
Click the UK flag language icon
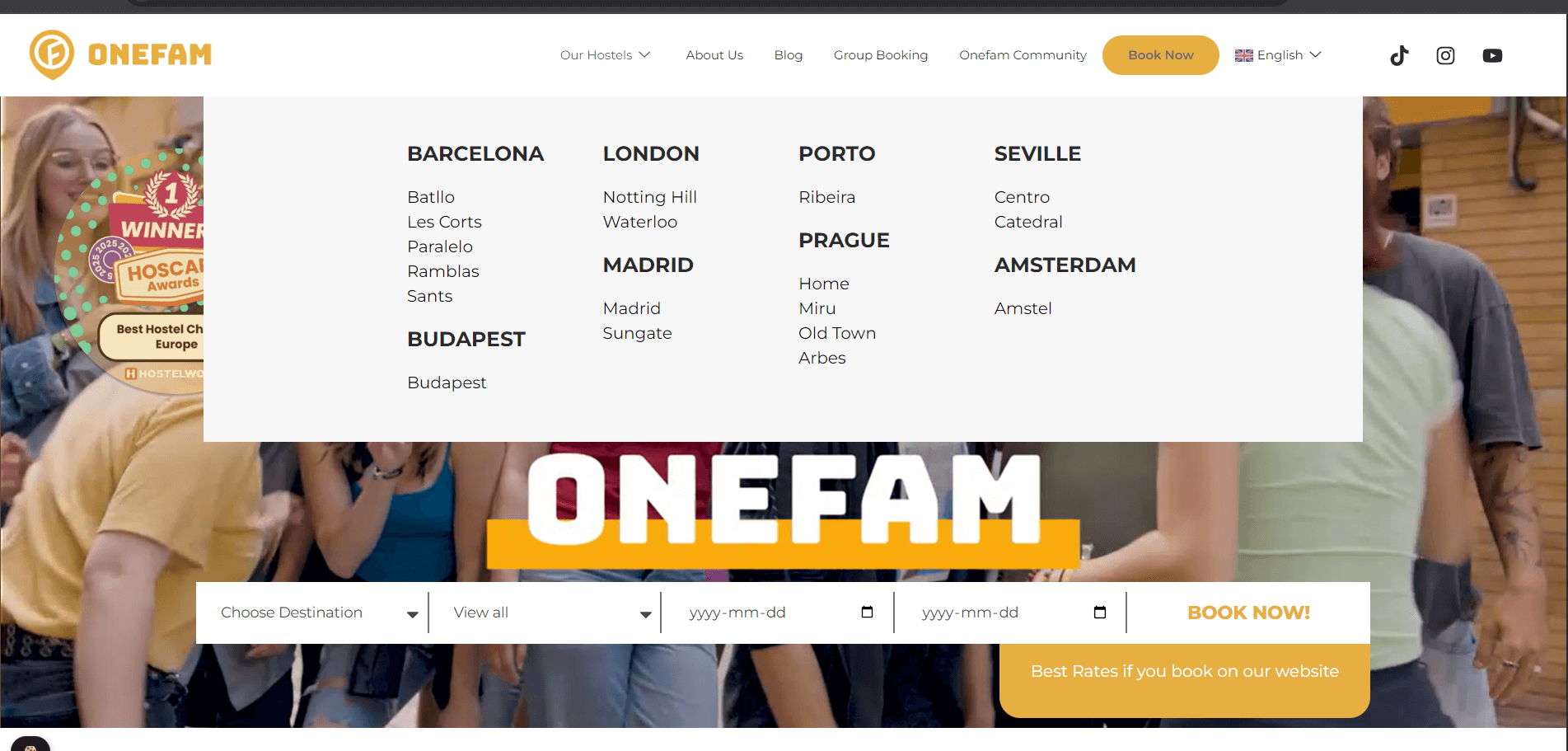(x=1243, y=55)
